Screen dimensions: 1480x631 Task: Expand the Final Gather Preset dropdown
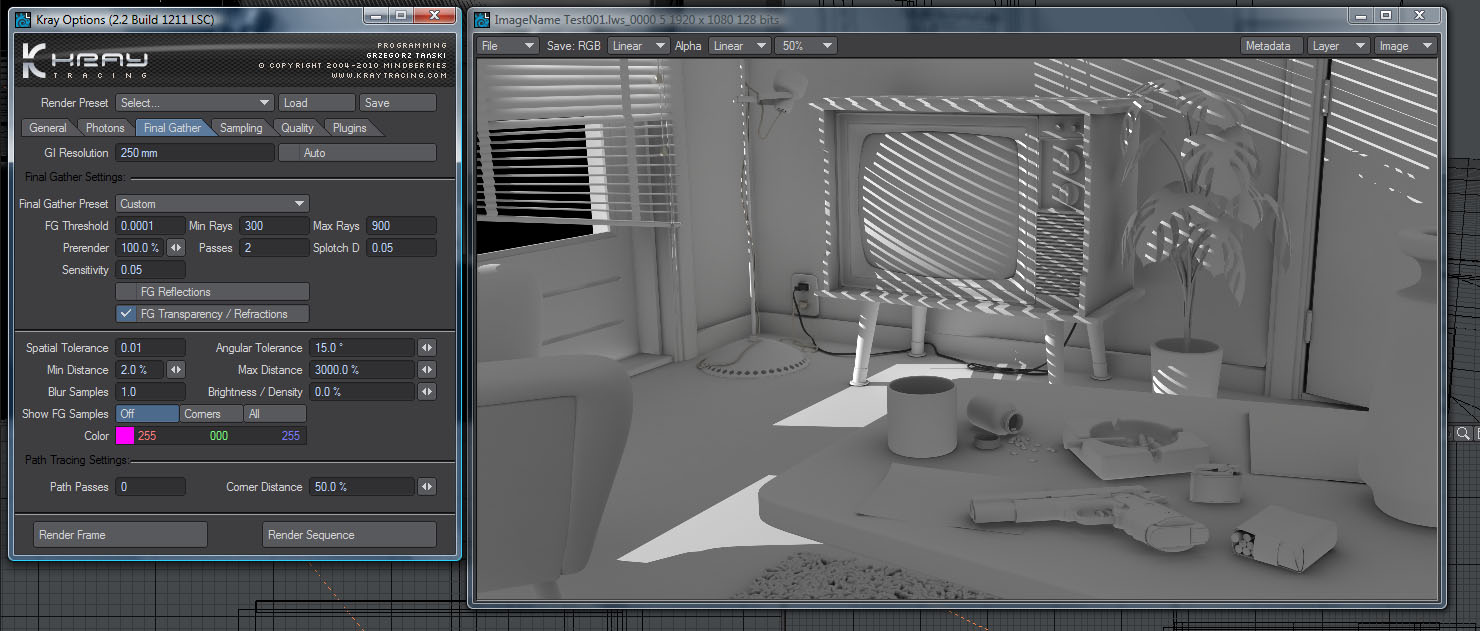coord(213,204)
